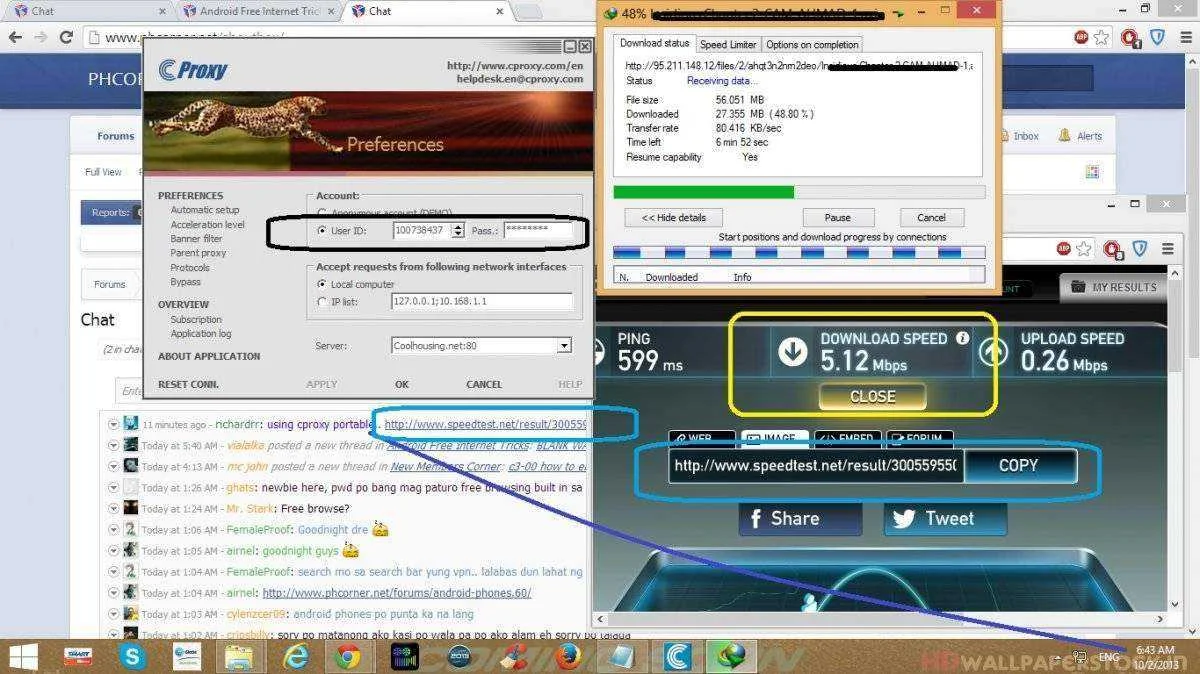The image size is (1200, 674).
Task: Open the Server dropdown showing Coolhousing.net:80
Action: (564, 345)
